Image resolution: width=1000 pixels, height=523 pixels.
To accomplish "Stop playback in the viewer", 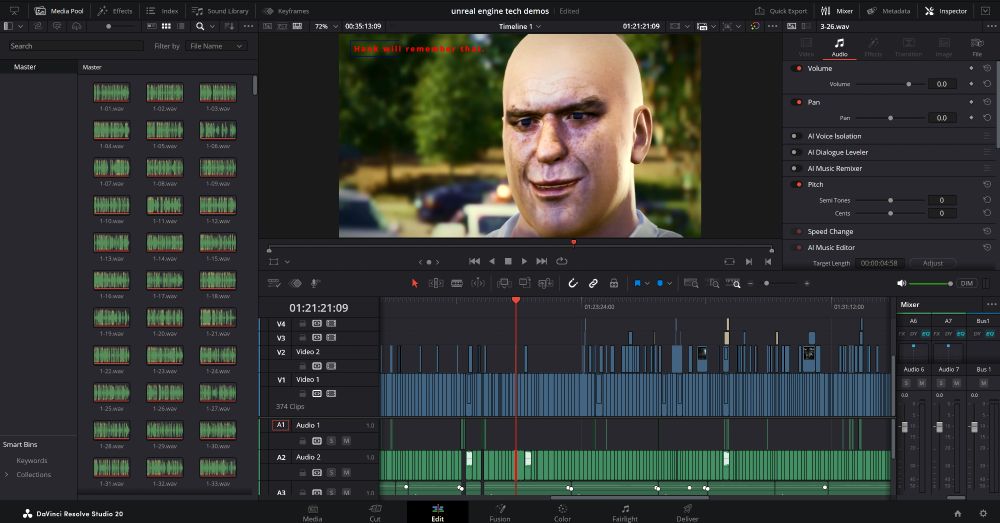I will [x=508, y=262].
